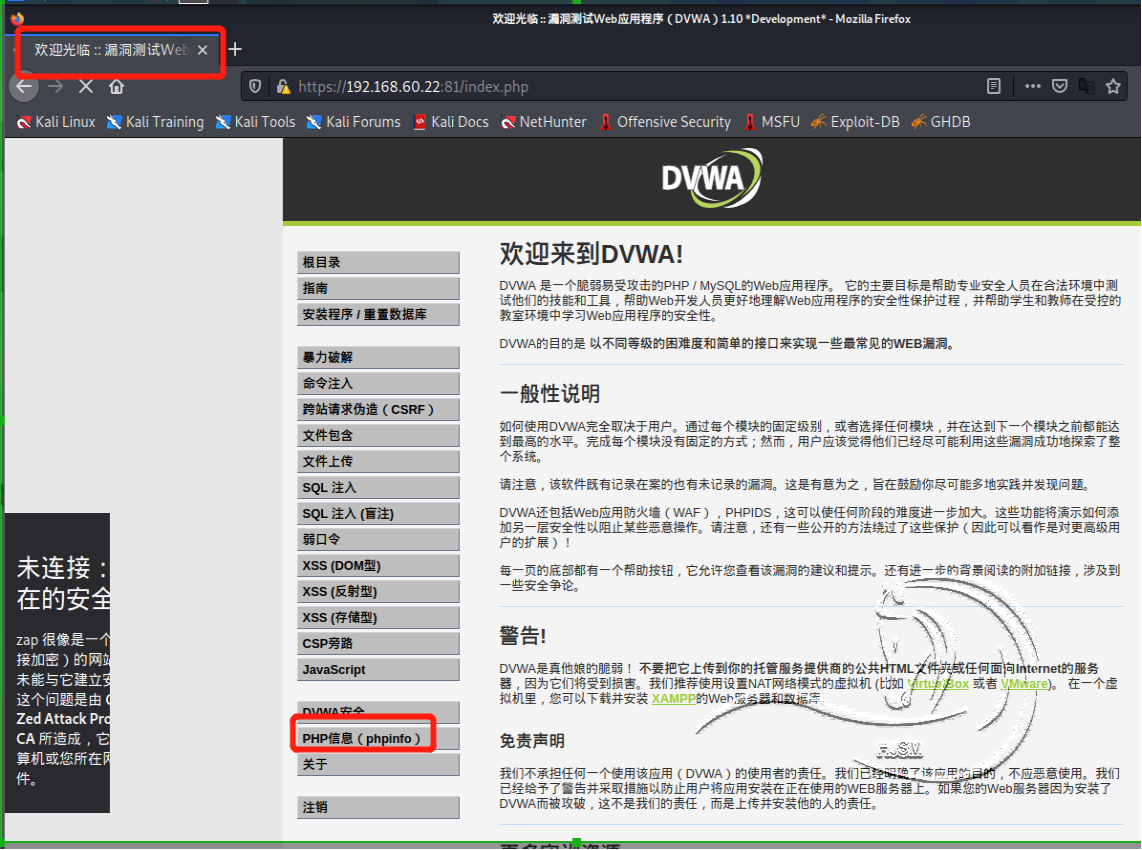Open the tracking protection shield panel

(x=255, y=87)
